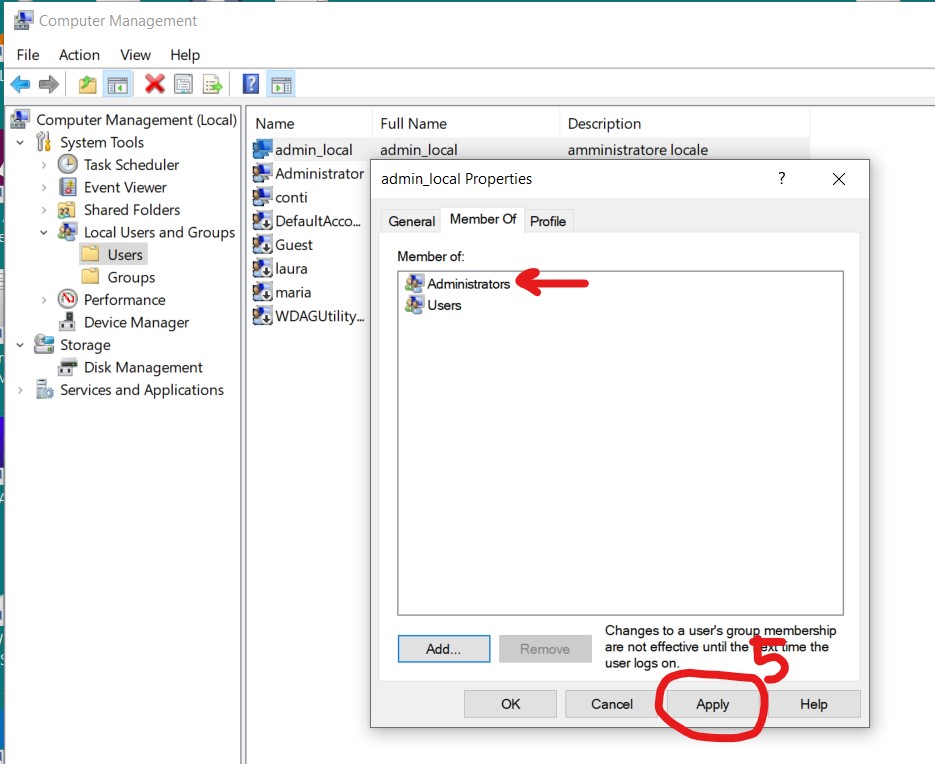Viewport: 935px width, 764px height.
Task: Switch to the General tab
Action: 412,221
